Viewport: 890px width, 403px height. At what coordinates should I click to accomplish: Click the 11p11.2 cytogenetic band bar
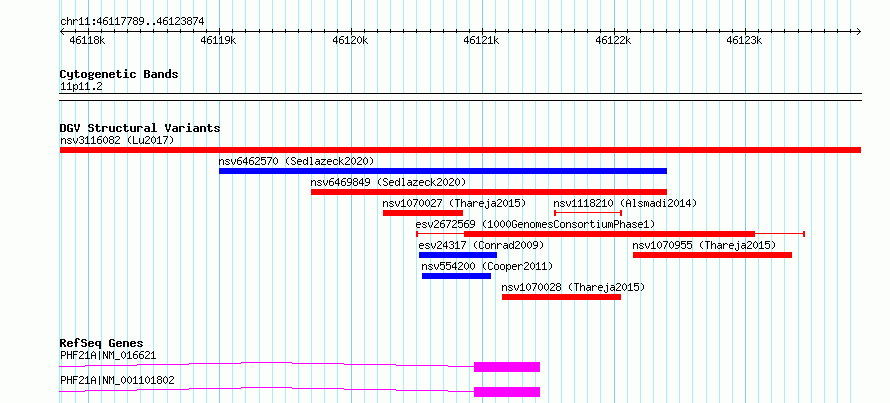[x=460, y=96]
